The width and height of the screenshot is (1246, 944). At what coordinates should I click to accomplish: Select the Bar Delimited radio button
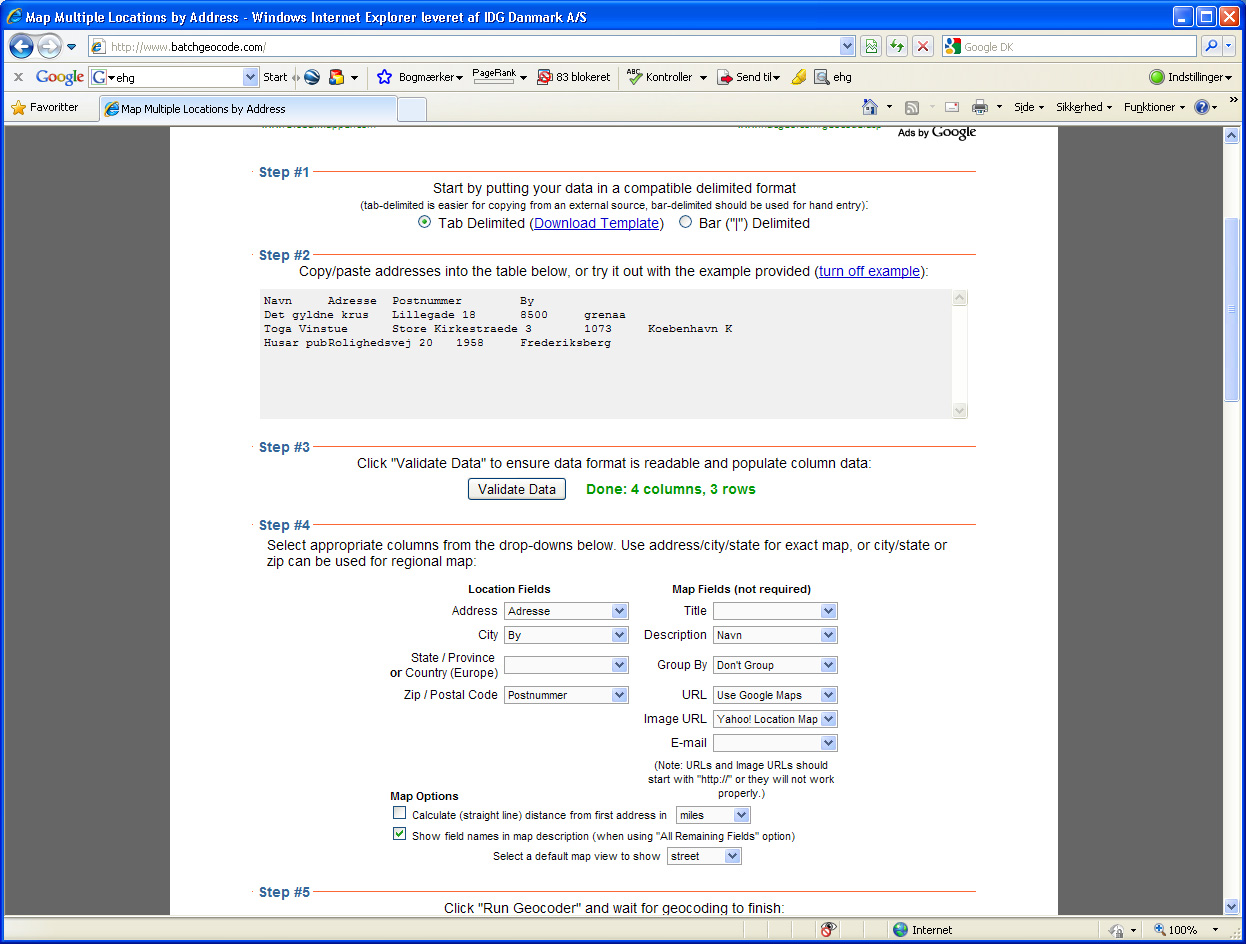click(x=685, y=222)
